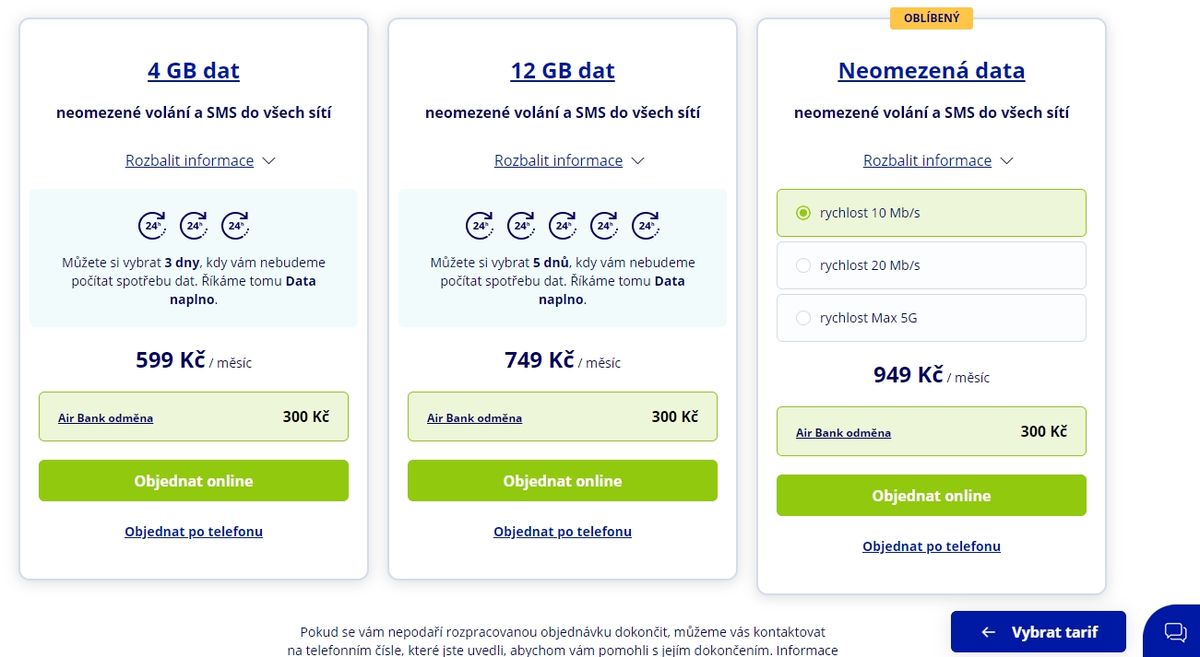This screenshot has width=1200, height=657.
Task: Open the Neomezená data plan title
Action: [931, 71]
